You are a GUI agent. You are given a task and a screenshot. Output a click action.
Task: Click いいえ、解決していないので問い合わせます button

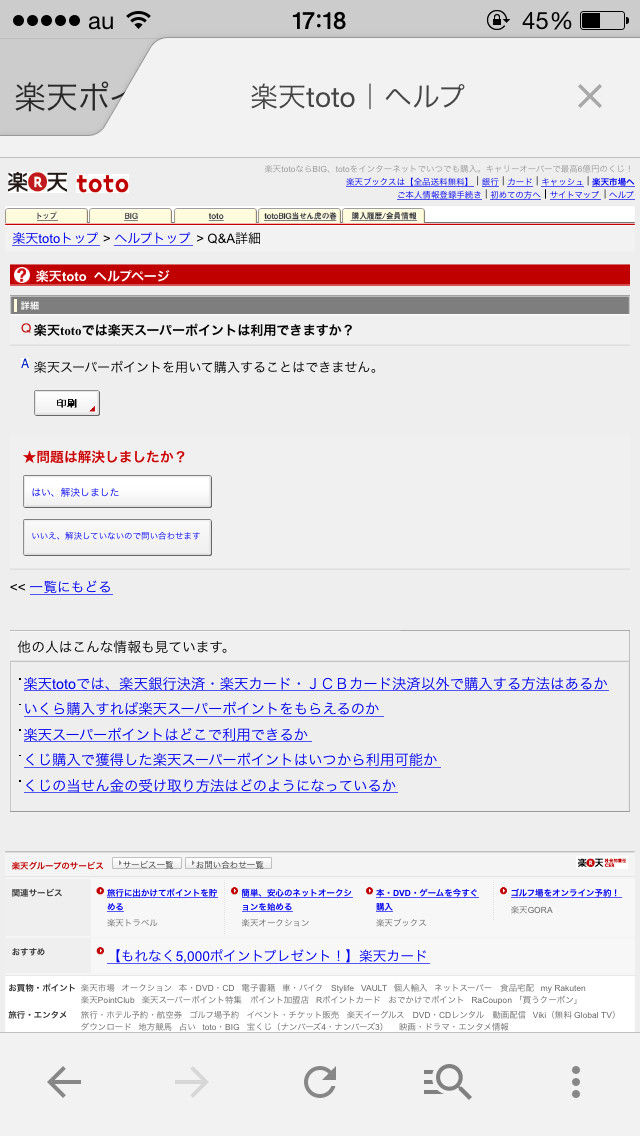(117, 537)
